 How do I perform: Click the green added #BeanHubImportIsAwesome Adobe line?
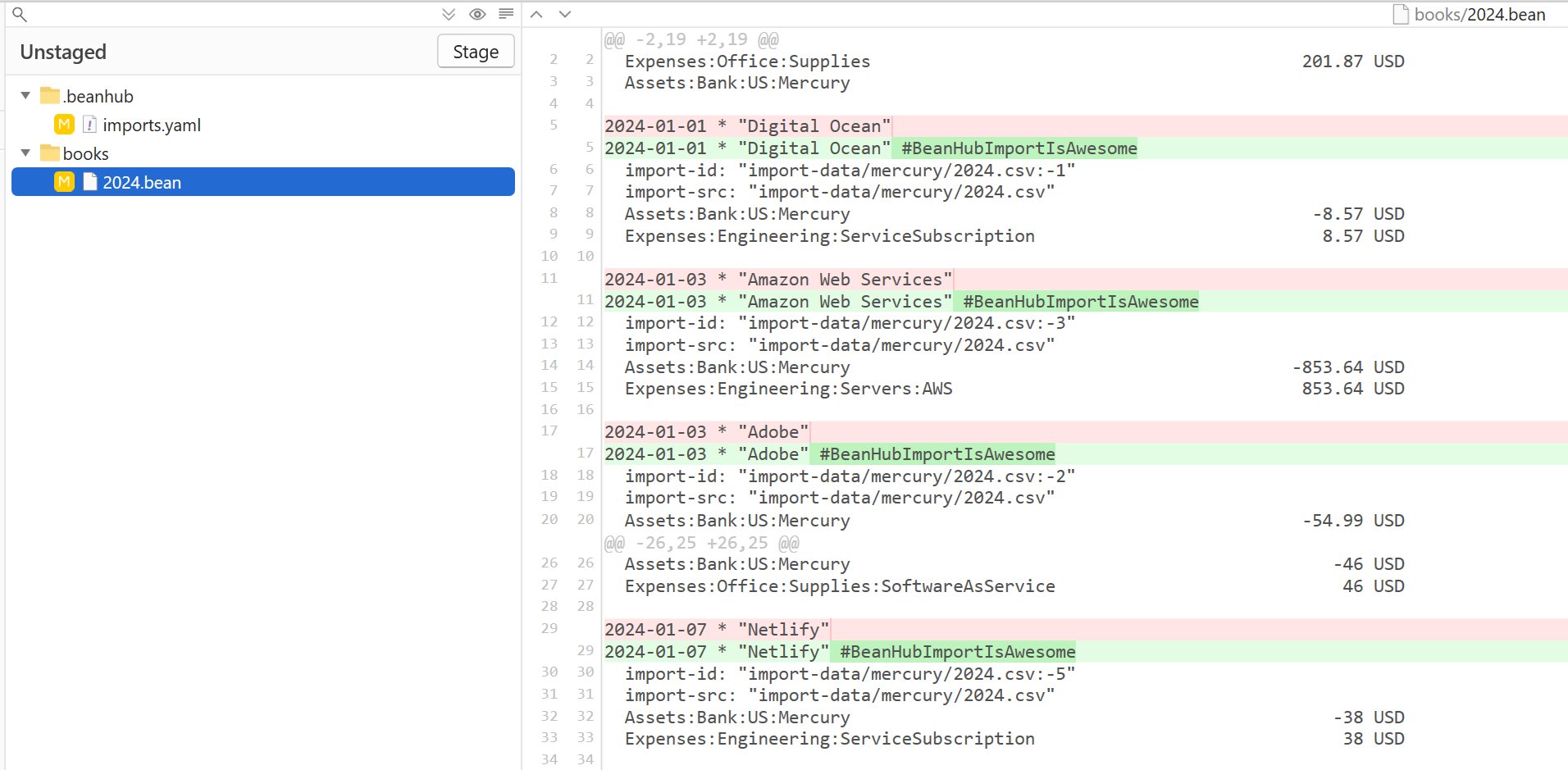[933, 453]
